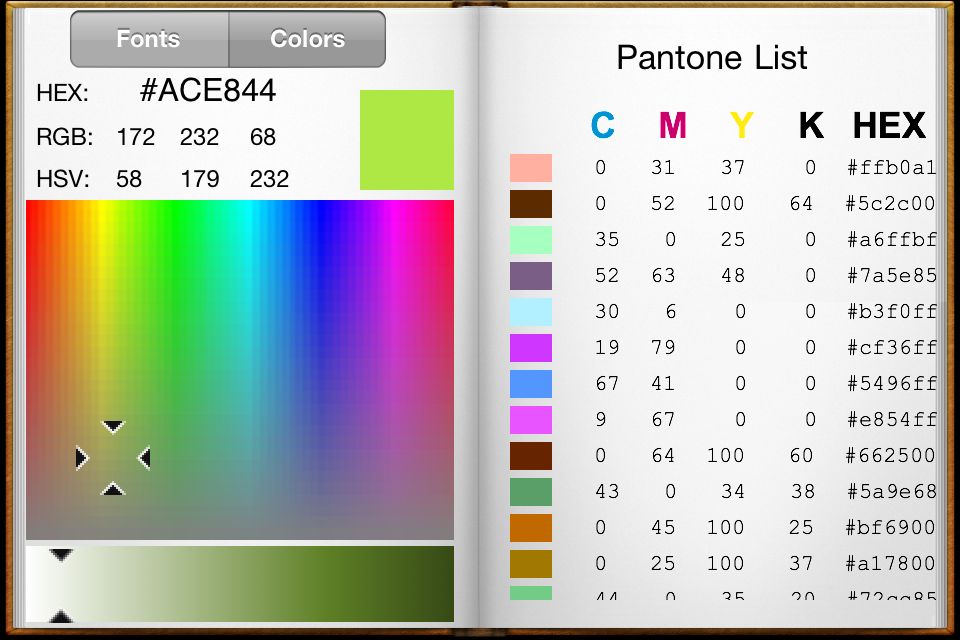The image size is (960, 640).
Task: Click inside the rainbow hue-saturation color field
Action: click(x=240, y=369)
